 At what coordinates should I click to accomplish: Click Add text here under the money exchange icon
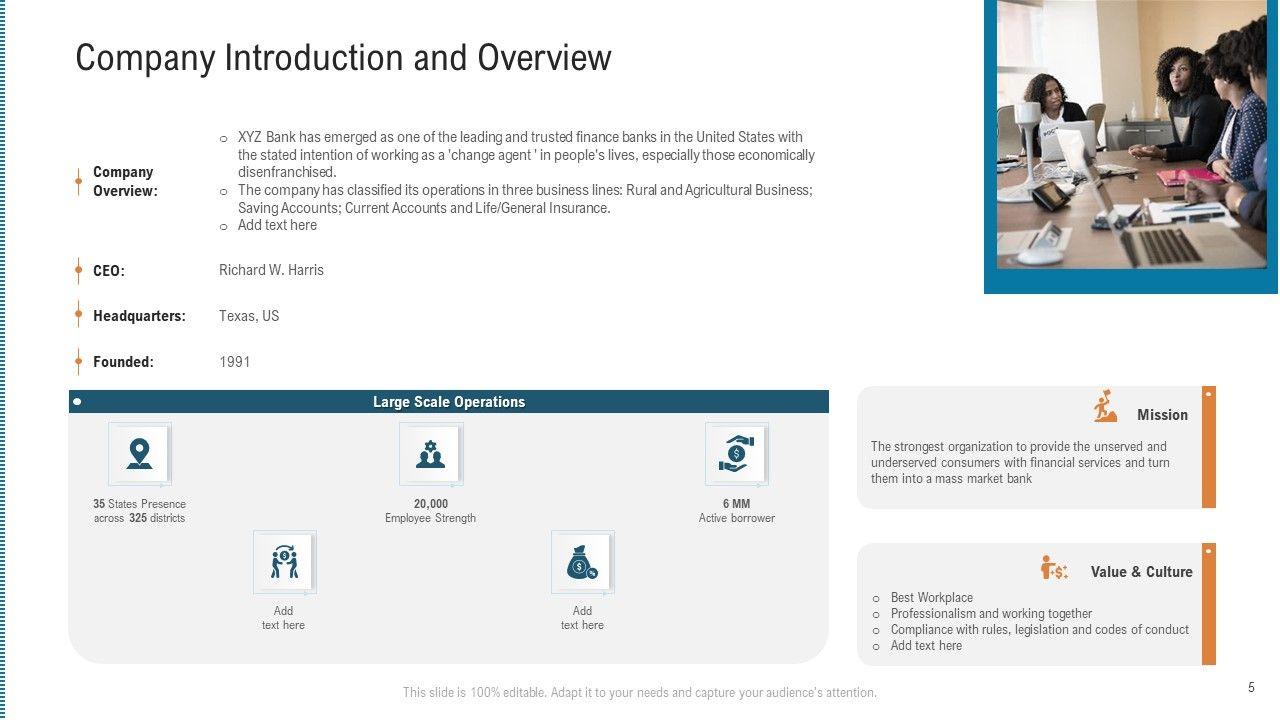coord(284,618)
